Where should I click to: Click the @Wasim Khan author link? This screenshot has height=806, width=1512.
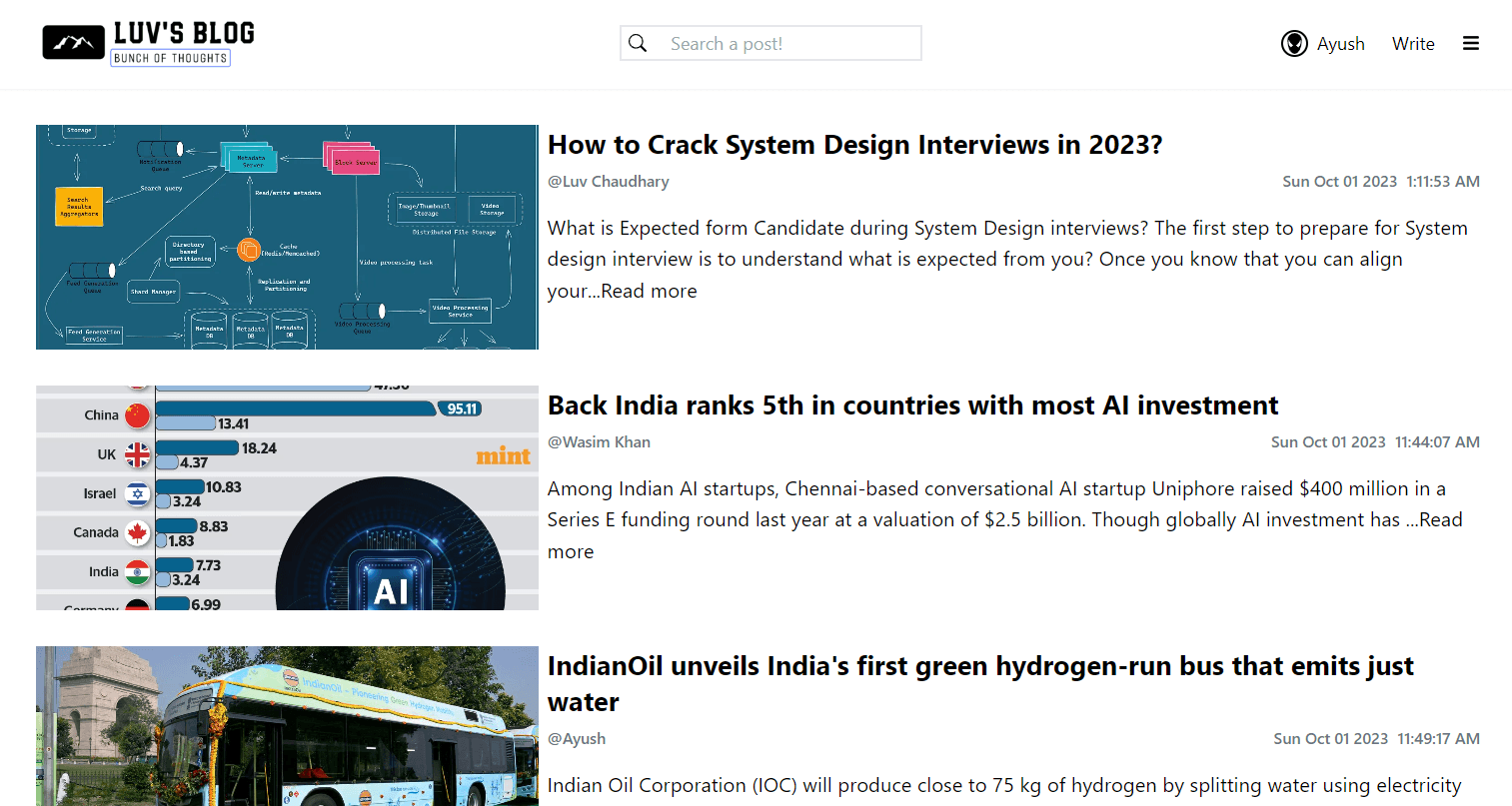click(x=599, y=442)
